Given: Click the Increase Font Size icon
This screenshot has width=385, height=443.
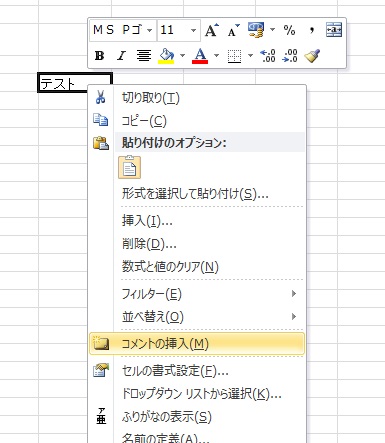Looking at the screenshot, I should click(x=212, y=30).
